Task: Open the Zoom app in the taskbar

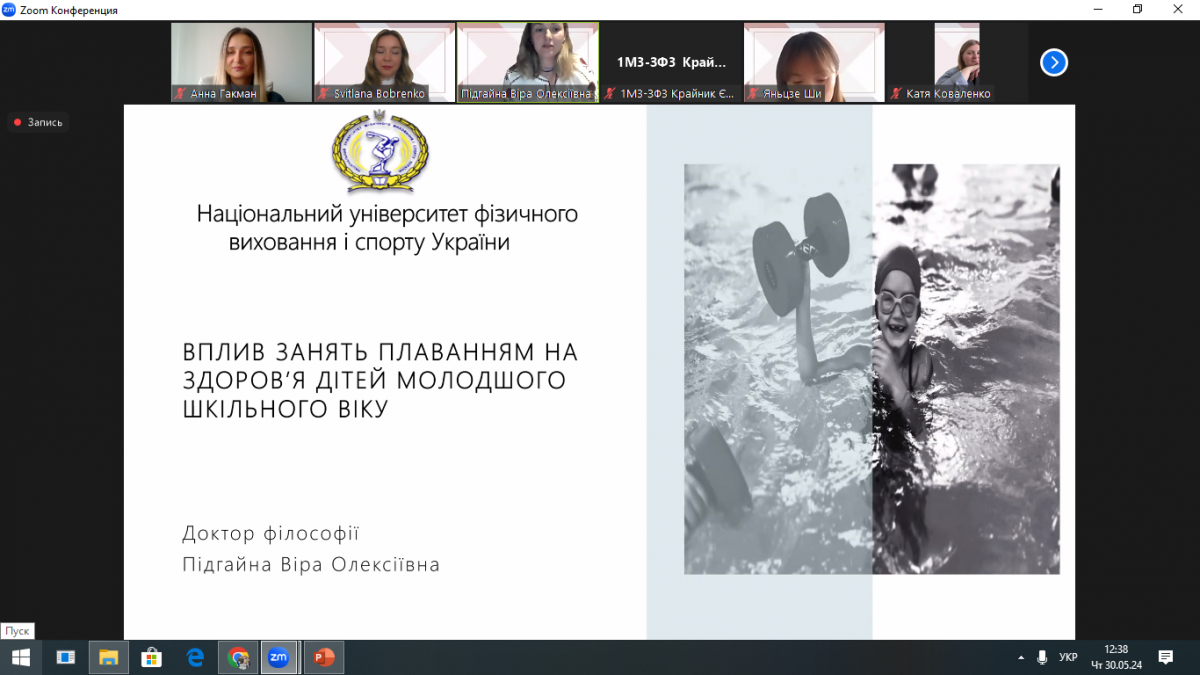Action: [279, 657]
